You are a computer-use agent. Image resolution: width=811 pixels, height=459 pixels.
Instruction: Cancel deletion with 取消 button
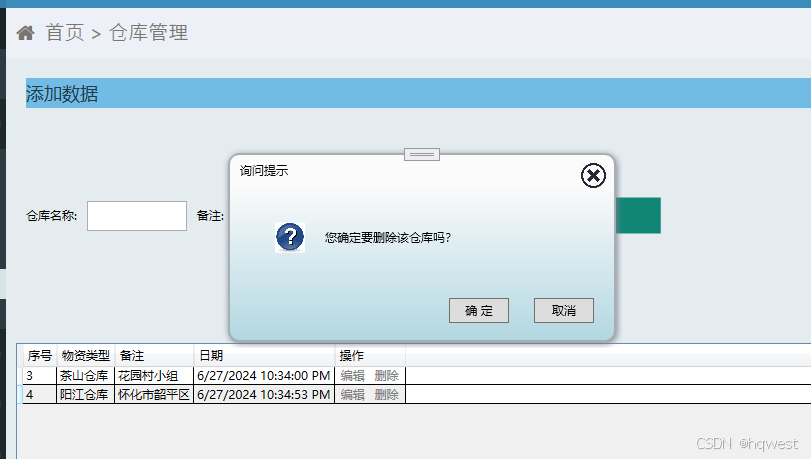(x=563, y=310)
